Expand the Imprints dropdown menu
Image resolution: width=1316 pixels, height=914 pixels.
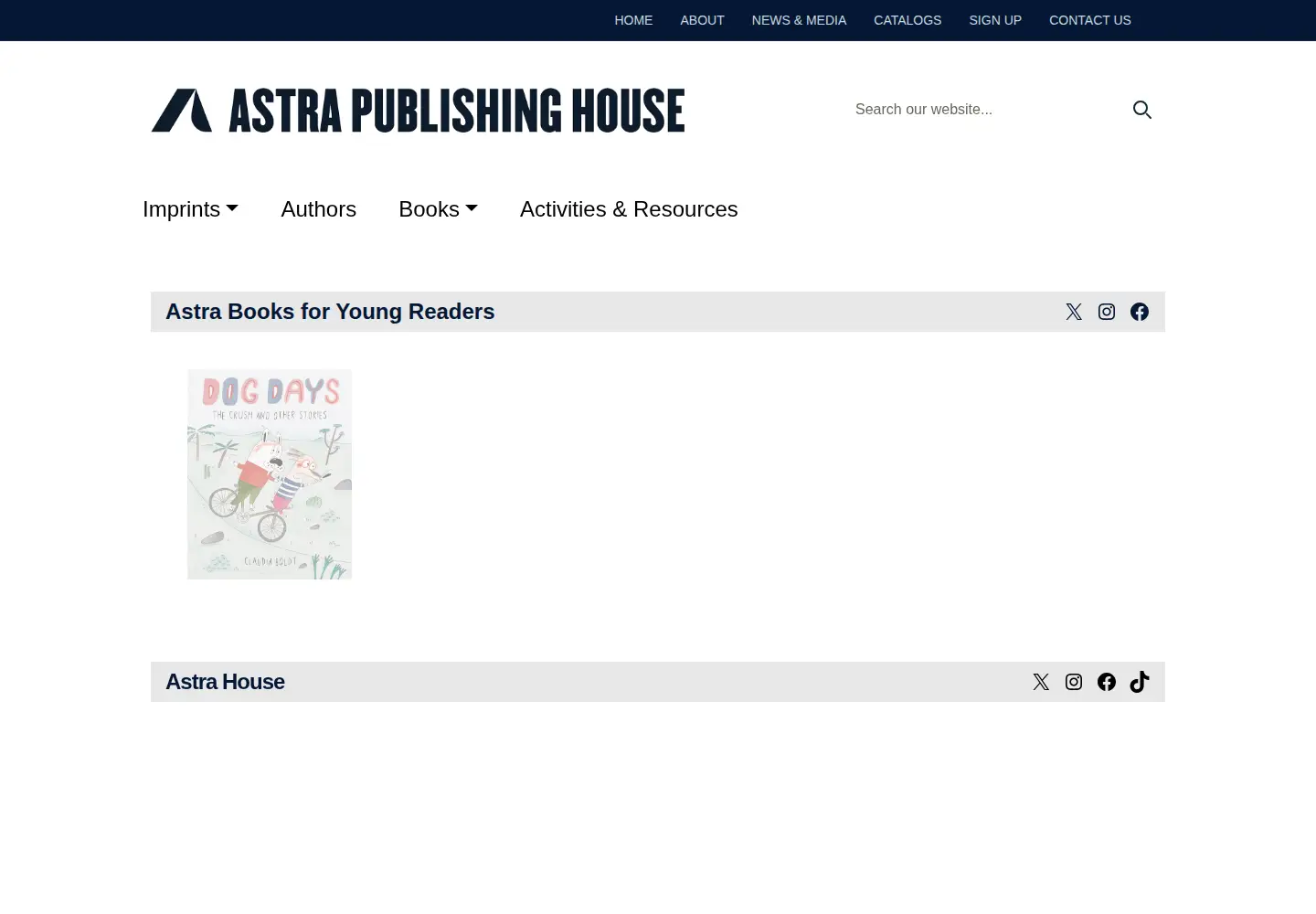[190, 209]
